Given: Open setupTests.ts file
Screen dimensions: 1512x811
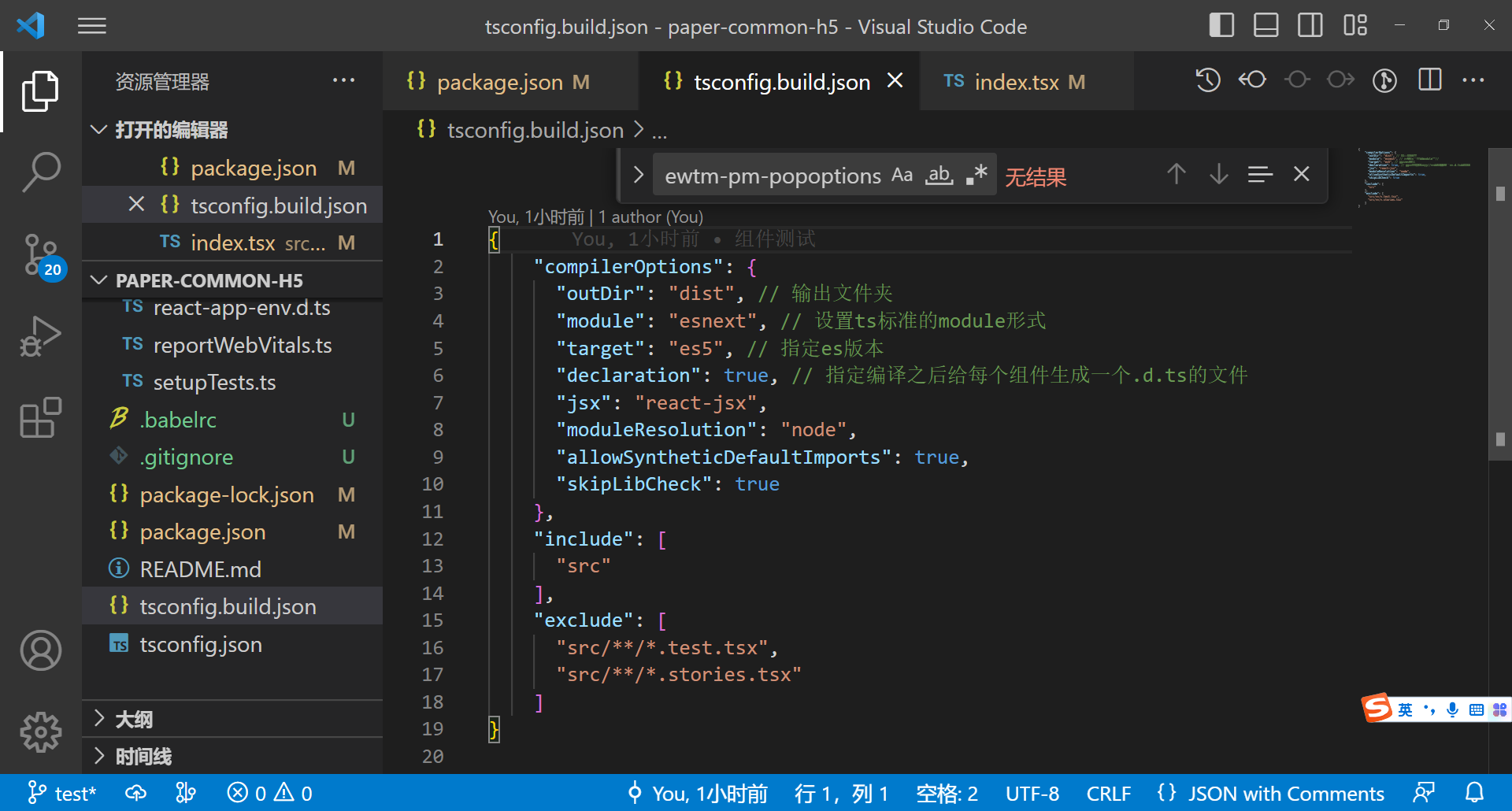Looking at the screenshot, I should click(232, 383).
